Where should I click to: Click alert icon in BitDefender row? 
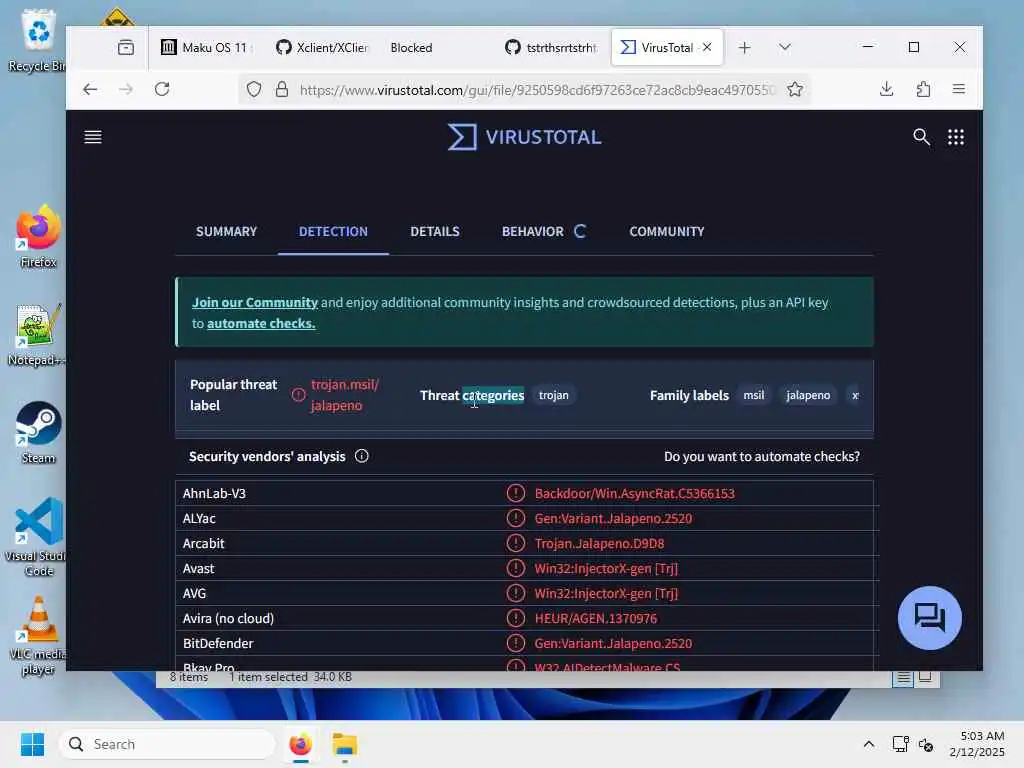pyautogui.click(x=516, y=643)
